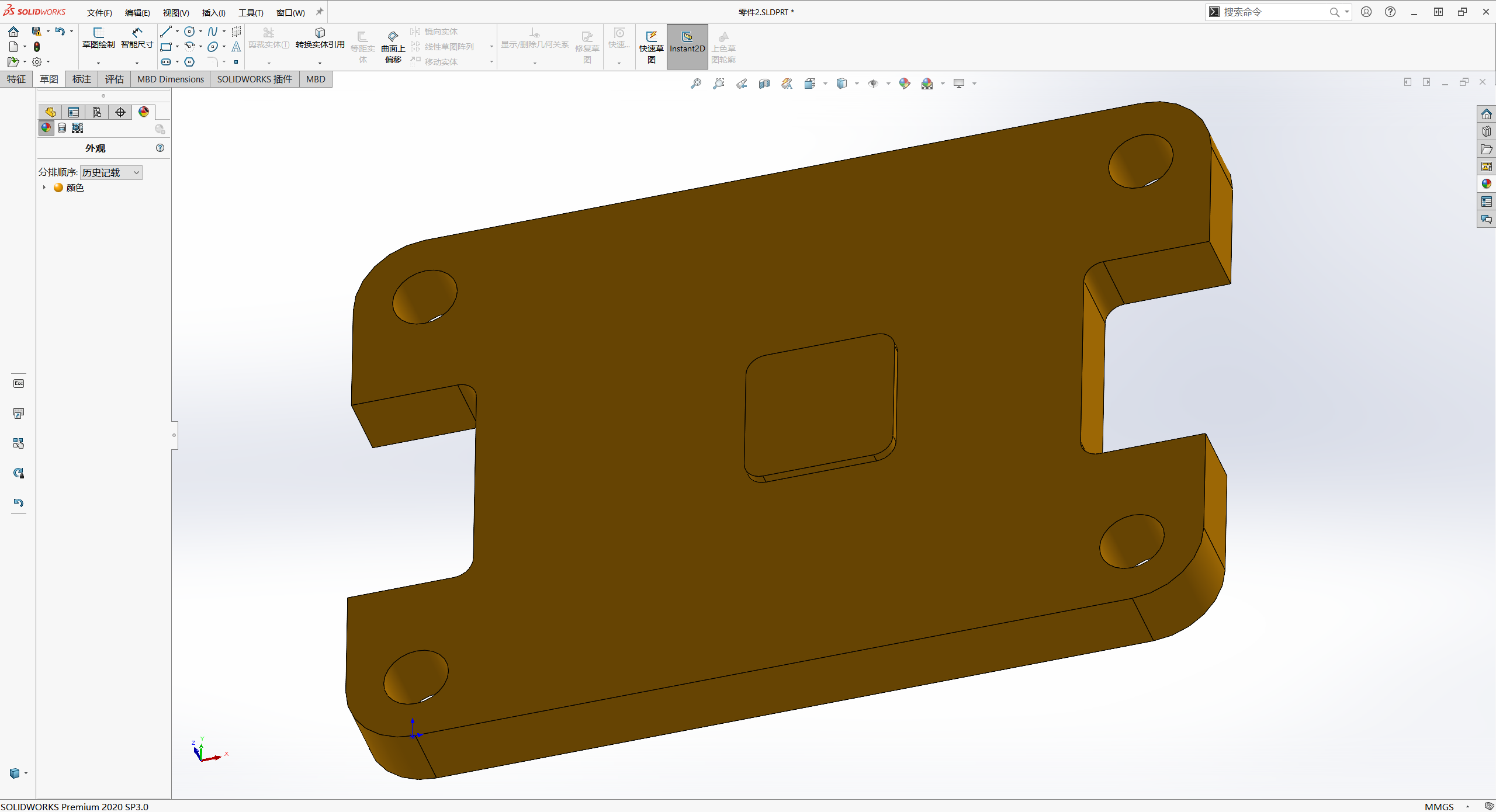Click the Save document icon

click(x=36, y=32)
